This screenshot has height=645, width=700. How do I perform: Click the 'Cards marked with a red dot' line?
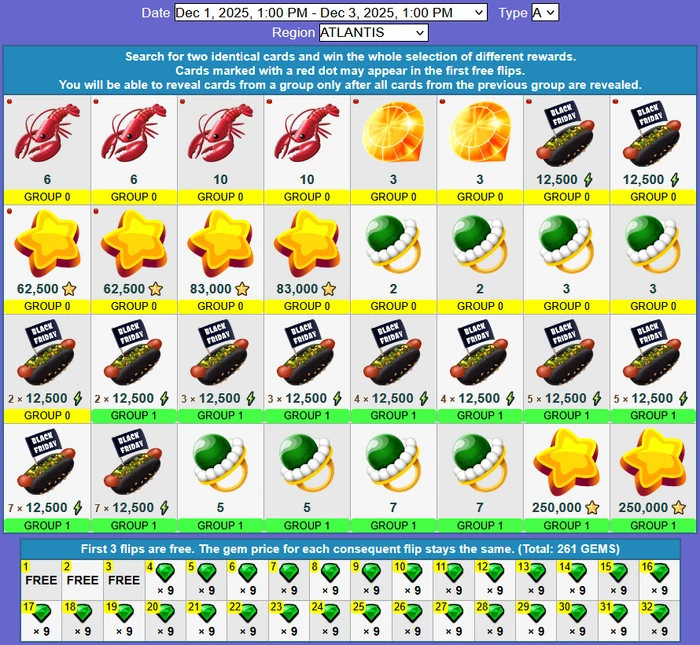(x=350, y=71)
